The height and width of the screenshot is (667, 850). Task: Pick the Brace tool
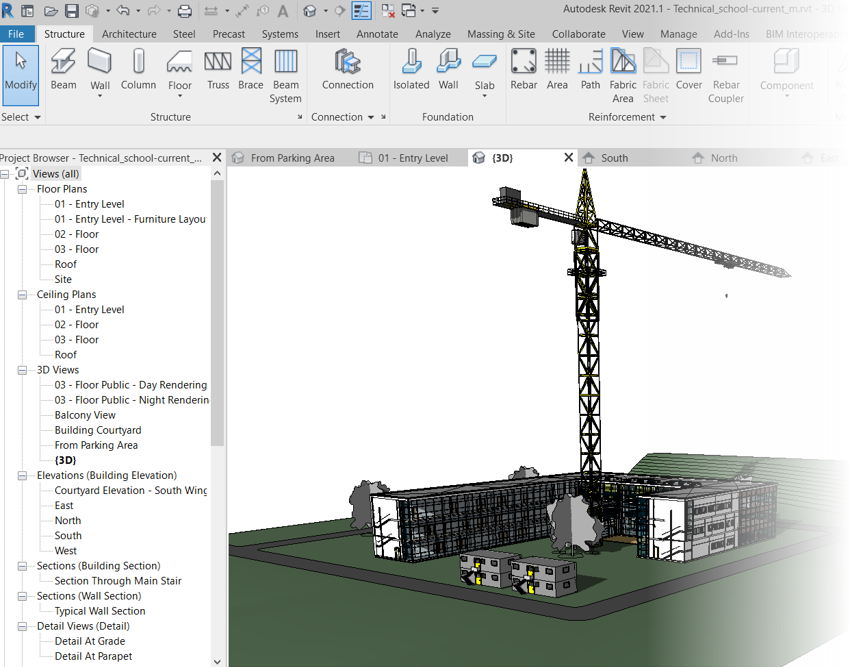(251, 71)
